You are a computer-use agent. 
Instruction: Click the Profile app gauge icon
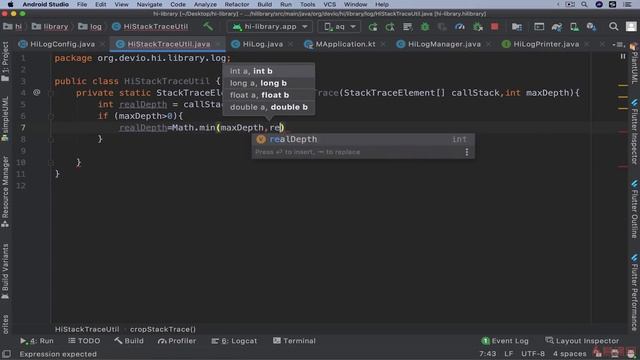460,27
